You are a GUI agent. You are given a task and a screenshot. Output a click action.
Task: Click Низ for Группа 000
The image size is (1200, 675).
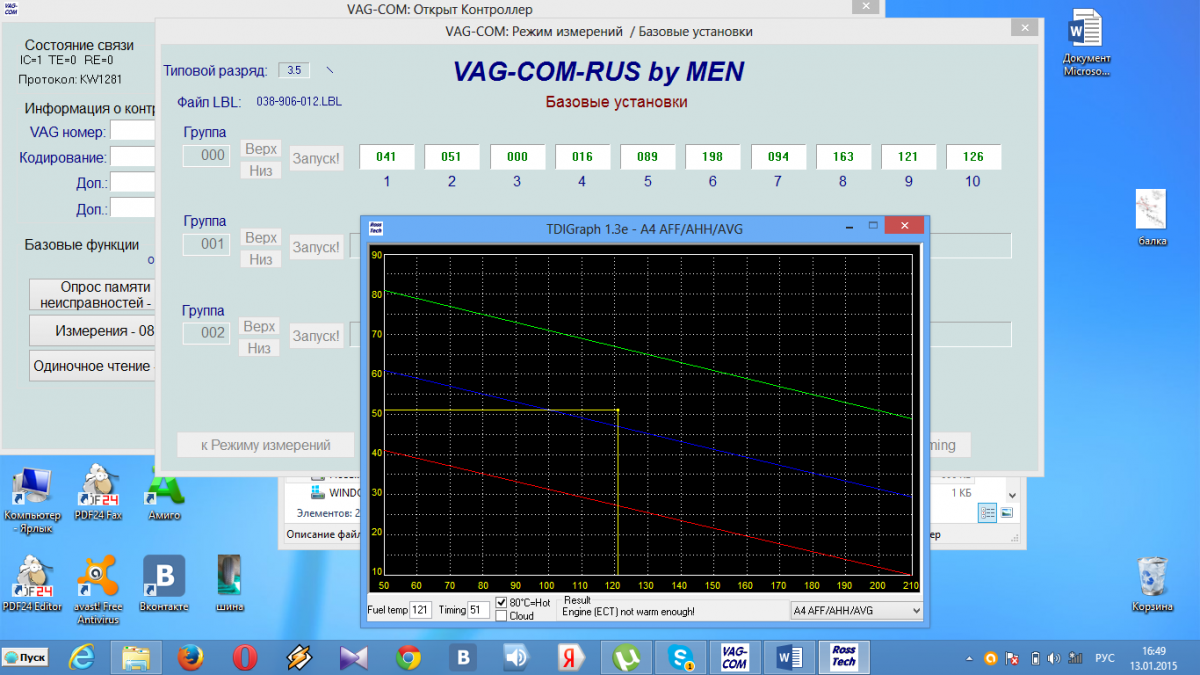[x=261, y=170]
